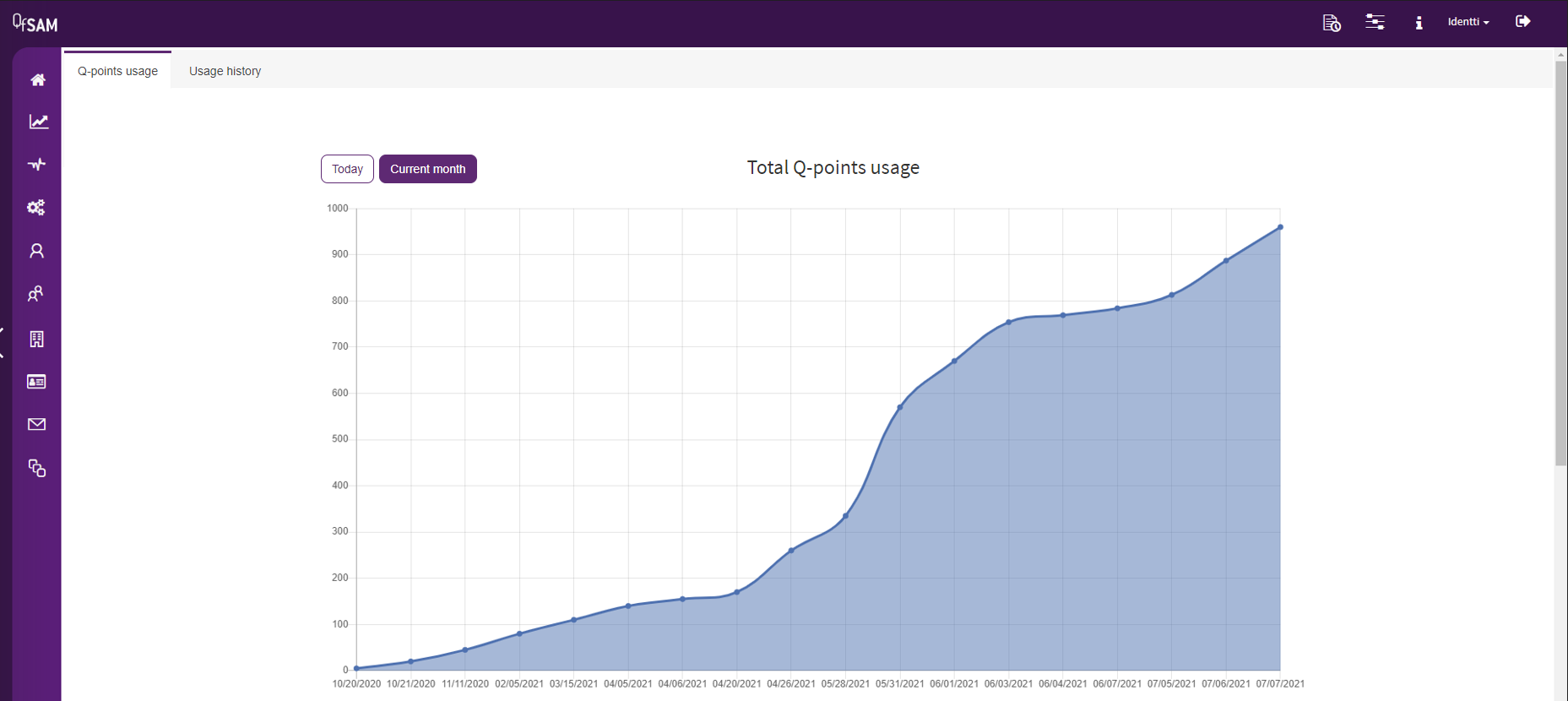This screenshot has width=1568, height=701.
Task: Open the user group icon in sidebar
Action: (35, 294)
